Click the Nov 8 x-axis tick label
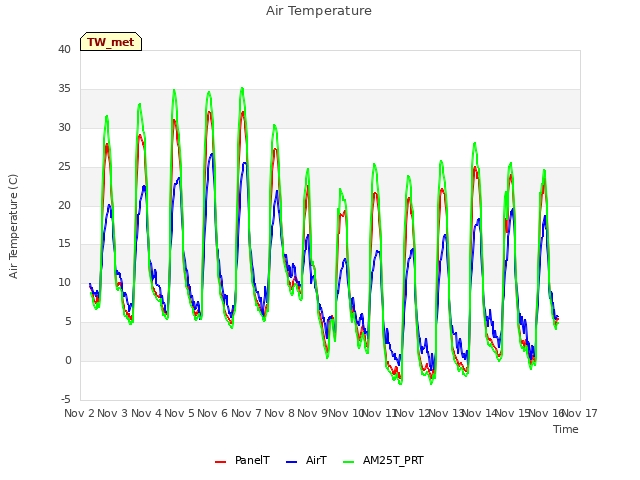 pos(280,413)
